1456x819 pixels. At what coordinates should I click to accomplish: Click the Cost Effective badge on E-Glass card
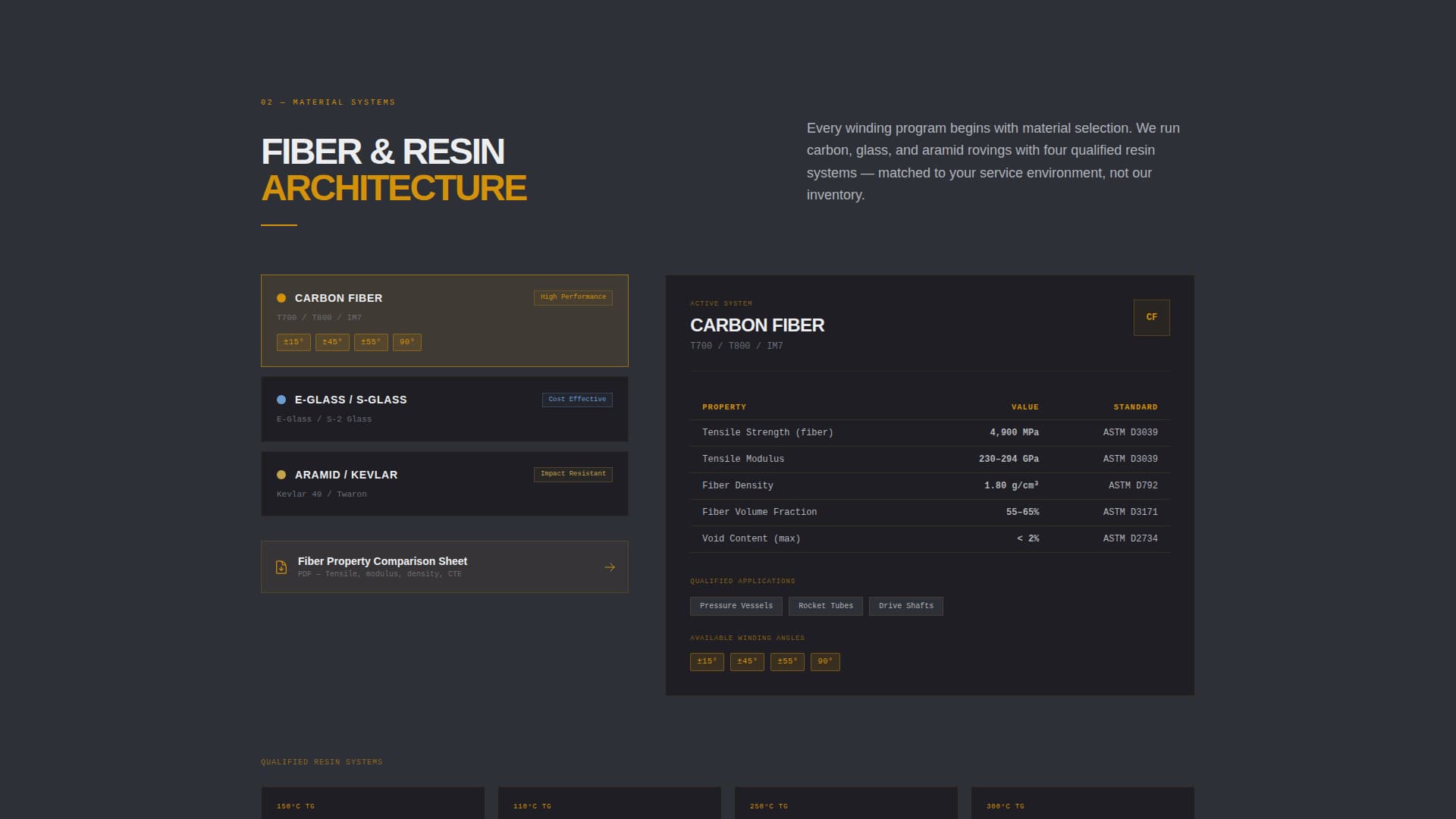tap(576, 399)
